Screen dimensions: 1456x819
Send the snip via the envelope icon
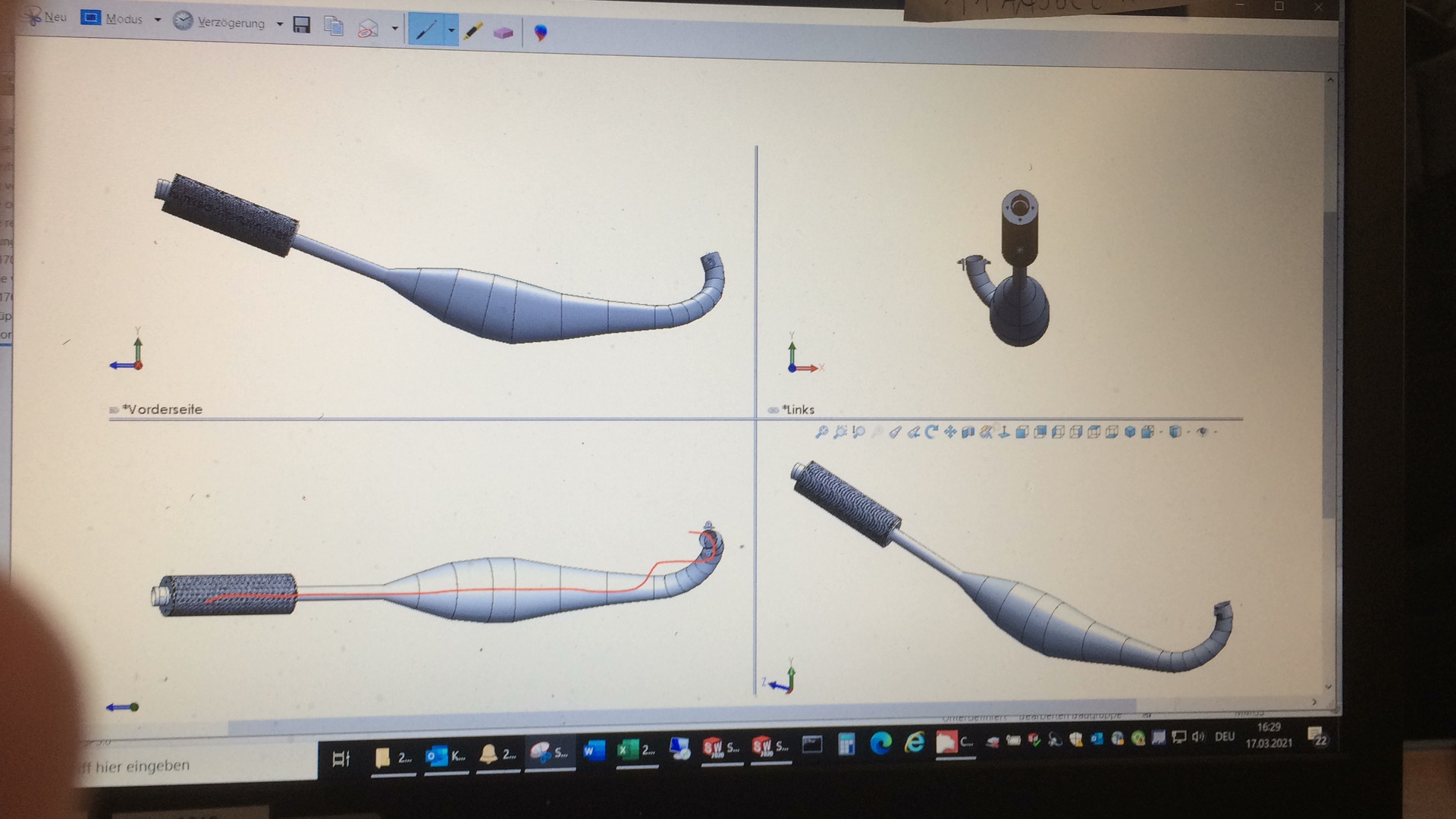pyautogui.click(x=368, y=29)
